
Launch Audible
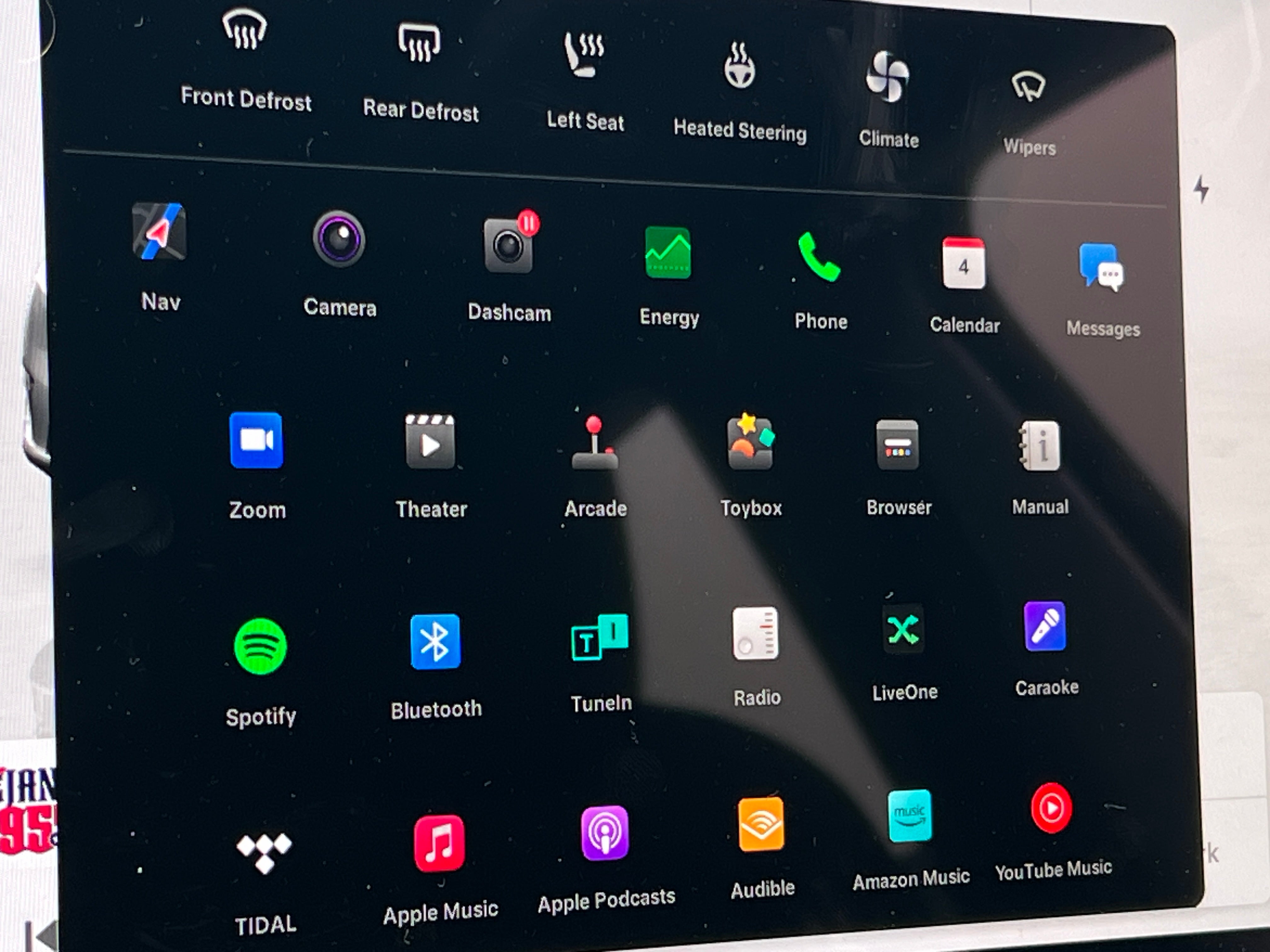(x=761, y=824)
